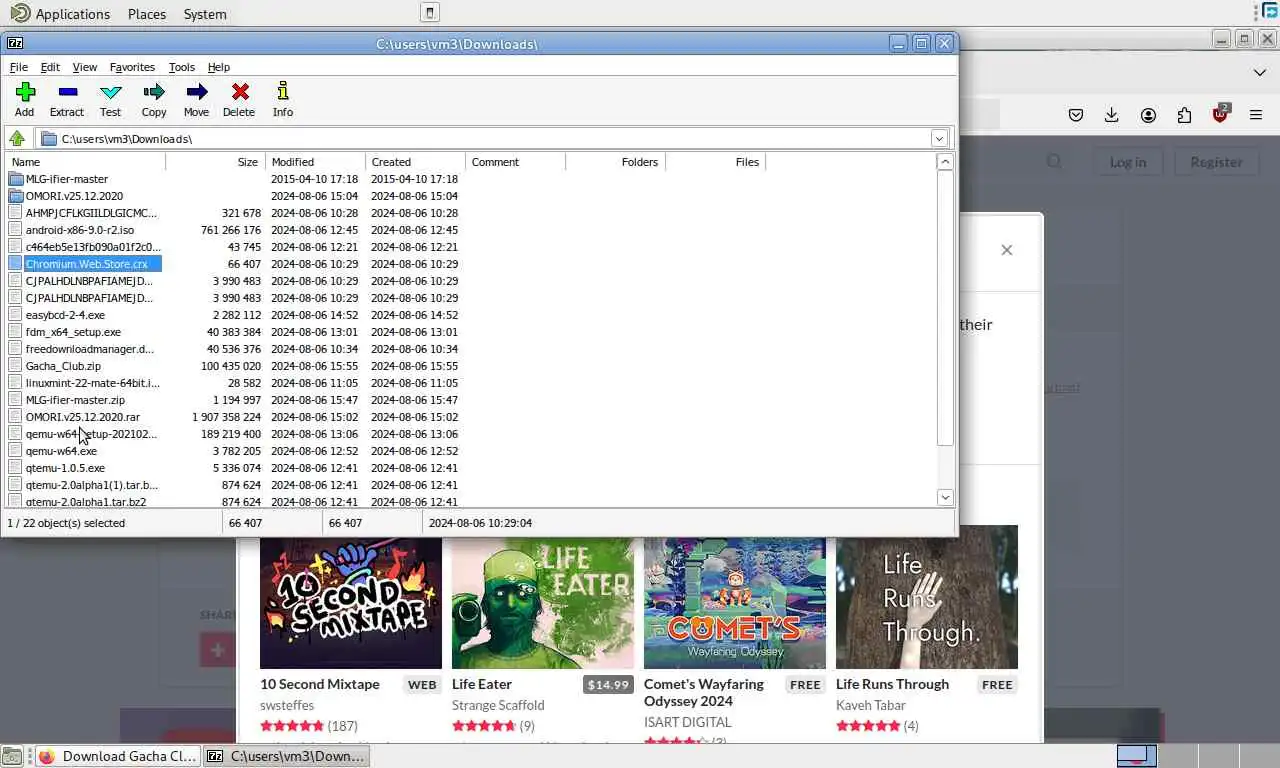The width and height of the screenshot is (1280, 768).
Task: Click file list scrollbar up arrow
Action: click(945, 162)
